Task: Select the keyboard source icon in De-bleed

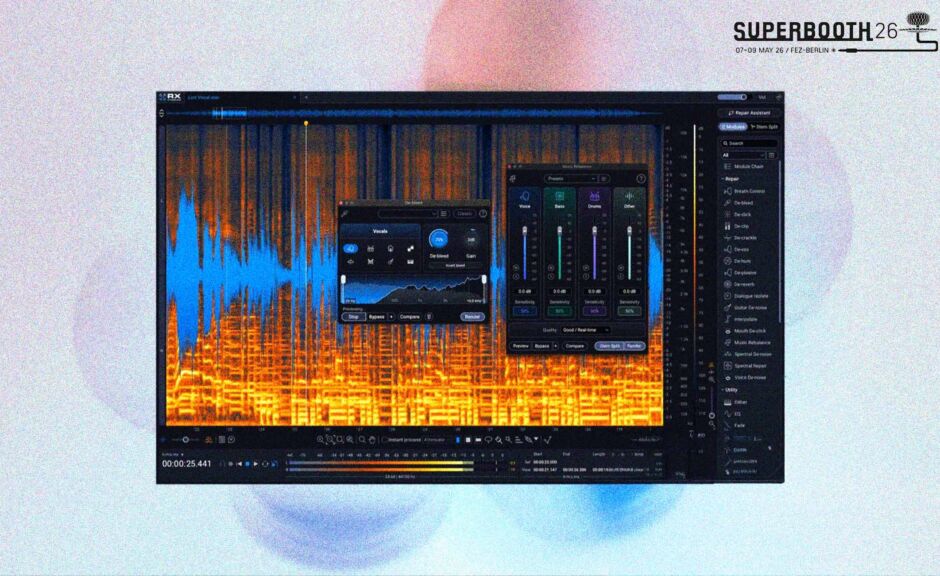Action: click(x=410, y=262)
